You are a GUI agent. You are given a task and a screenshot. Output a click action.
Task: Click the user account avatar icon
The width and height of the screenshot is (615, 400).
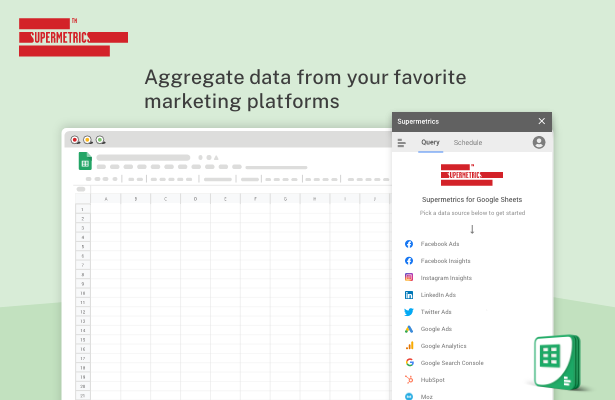coord(539,143)
